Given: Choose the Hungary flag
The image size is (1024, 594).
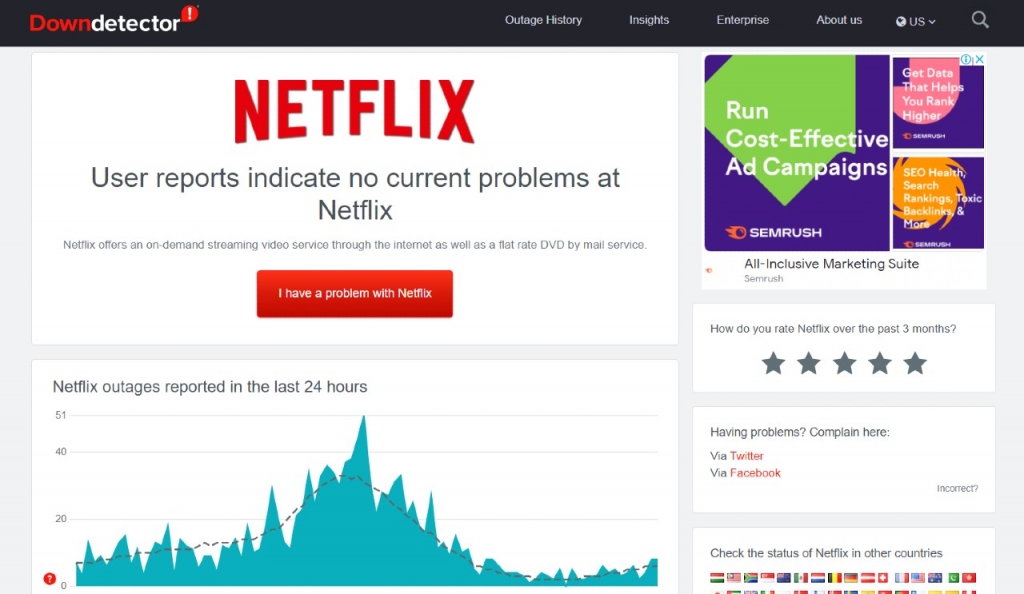Looking at the screenshot, I should click(717, 578).
